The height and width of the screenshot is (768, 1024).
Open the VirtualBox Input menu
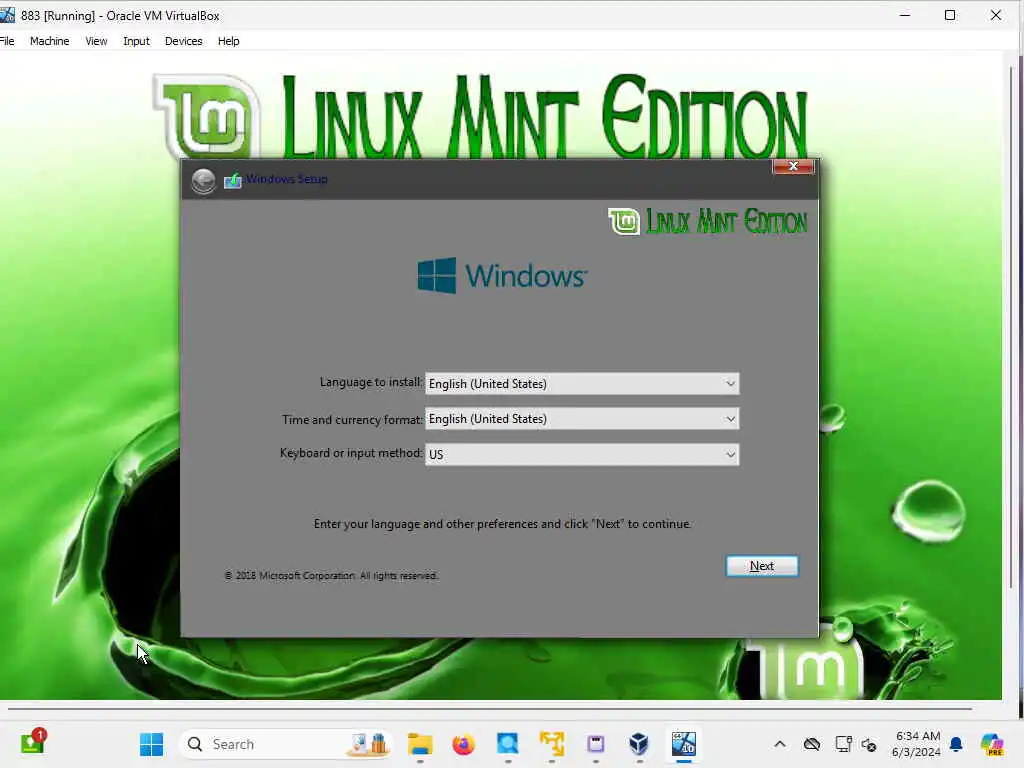pyautogui.click(x=136, y=40)
